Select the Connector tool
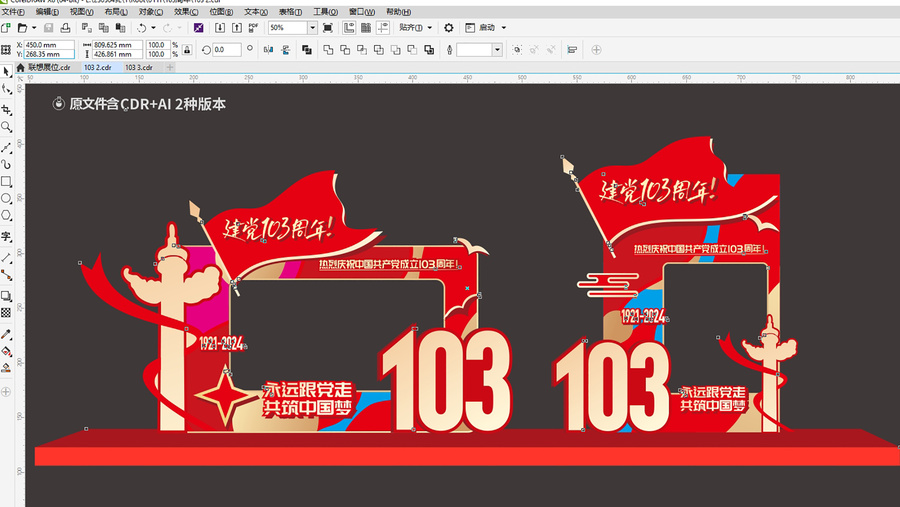Screen dimensions: 900x507 [6, 275]
